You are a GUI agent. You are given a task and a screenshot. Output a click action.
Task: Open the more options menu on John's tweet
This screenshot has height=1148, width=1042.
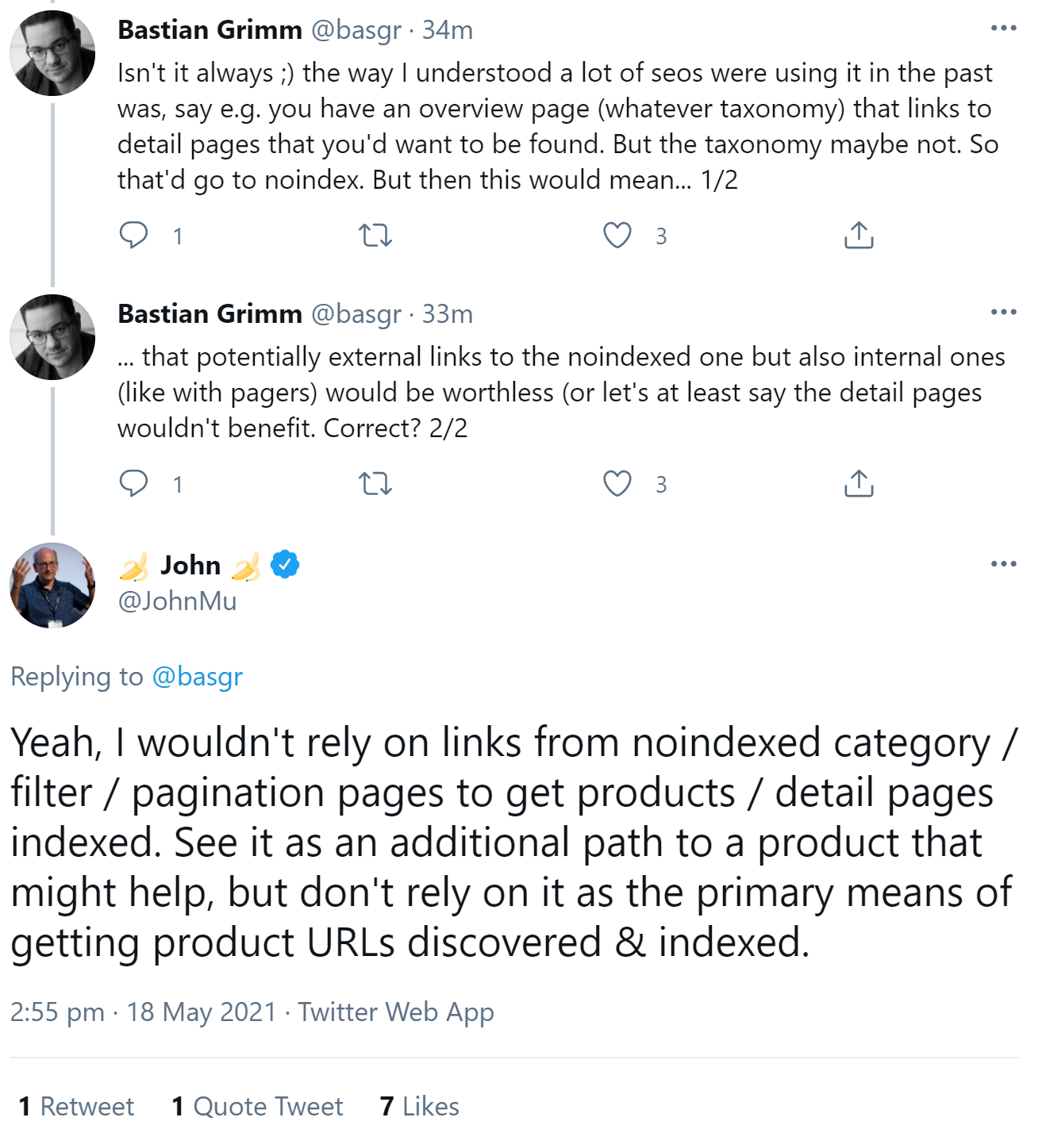[x=1002, y=563]
